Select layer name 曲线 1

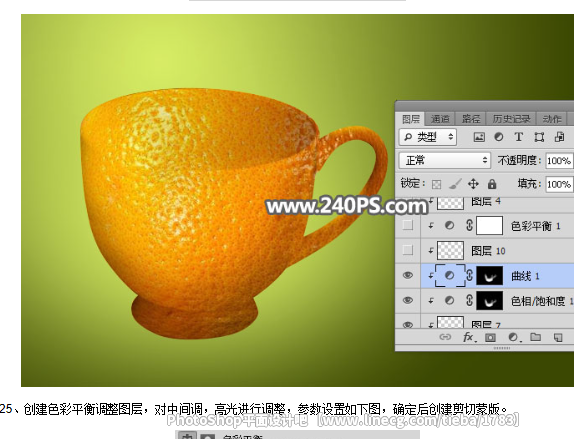click(525, 276)
